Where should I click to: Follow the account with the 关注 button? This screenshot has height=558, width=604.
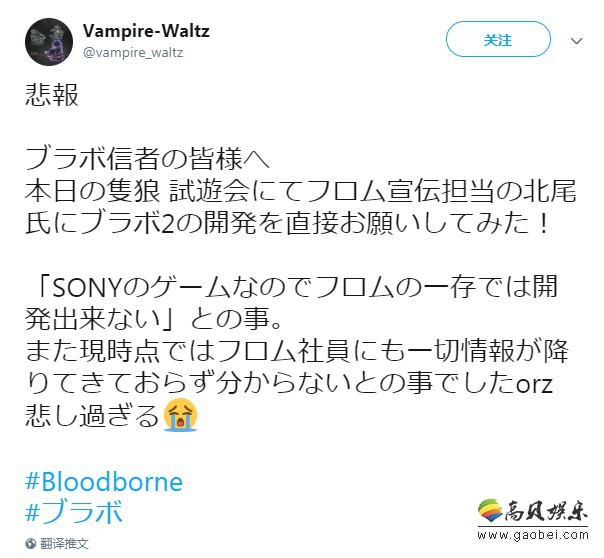tap(498, 39)
